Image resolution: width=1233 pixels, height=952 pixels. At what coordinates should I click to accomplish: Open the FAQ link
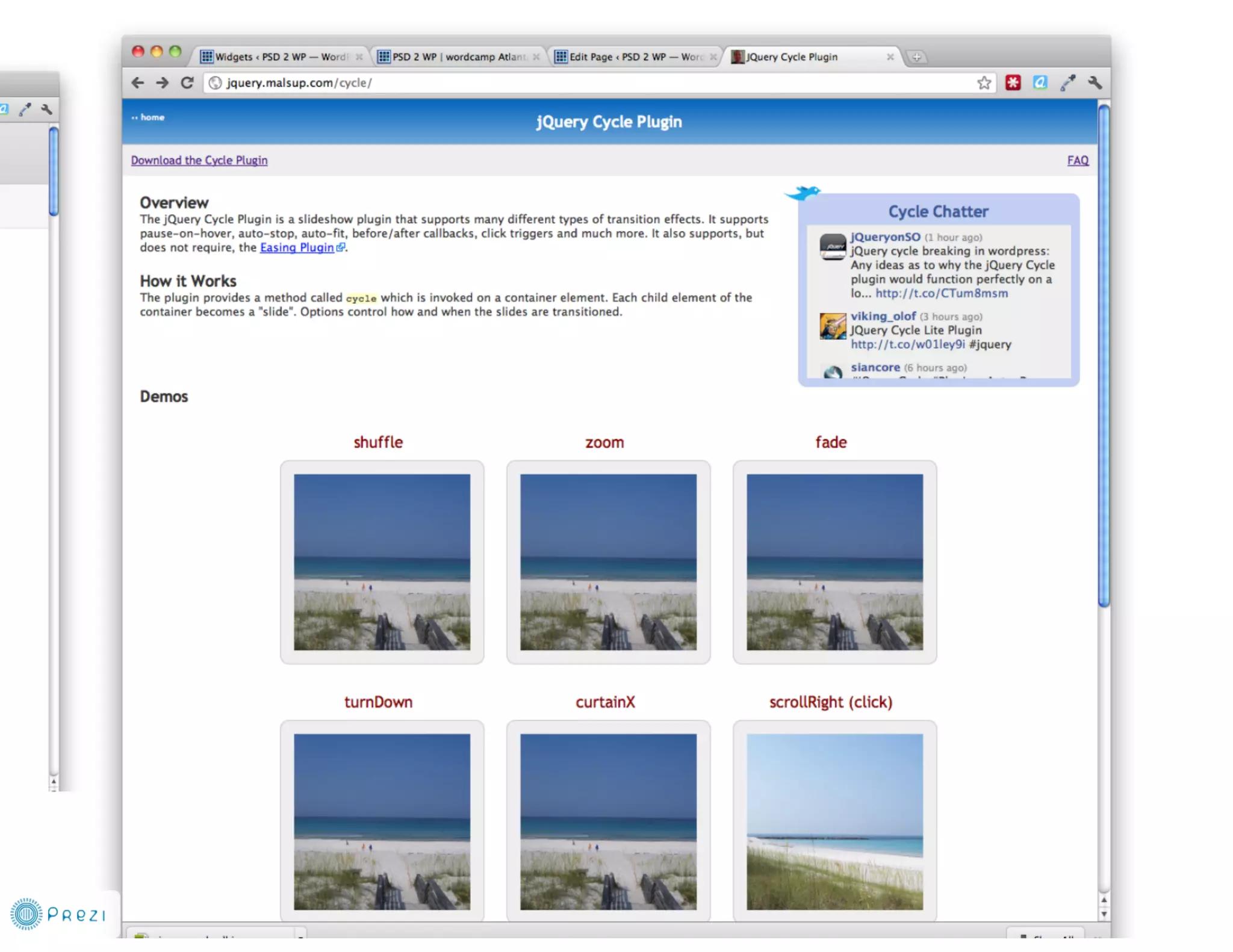1078,161
